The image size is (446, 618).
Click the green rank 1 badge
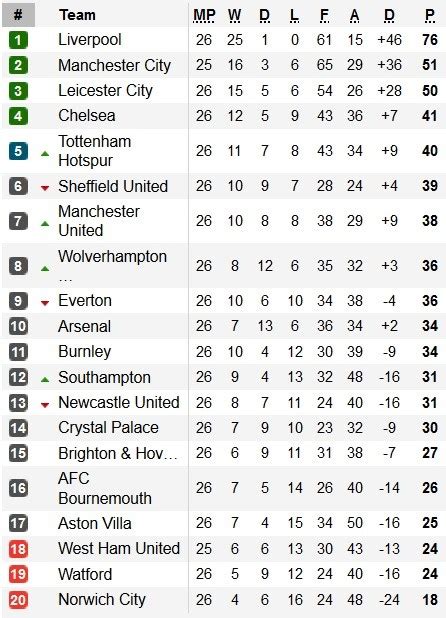point(18,40)
